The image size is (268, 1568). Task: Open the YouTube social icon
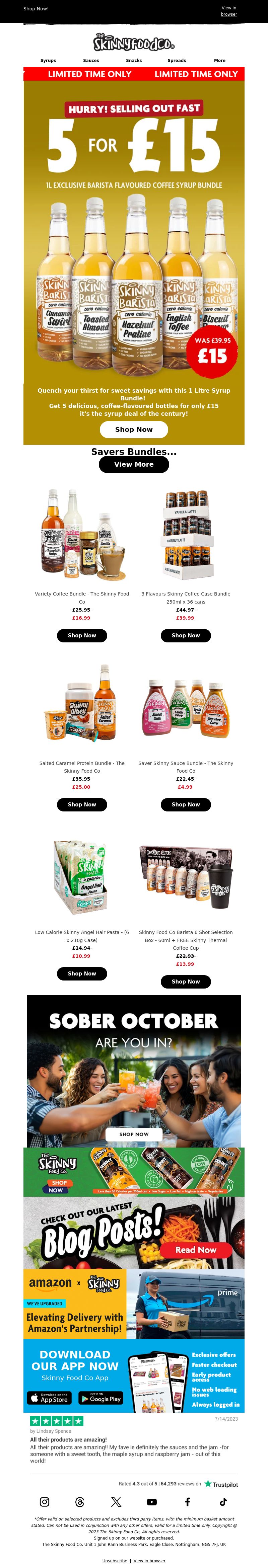[152, 1502]
